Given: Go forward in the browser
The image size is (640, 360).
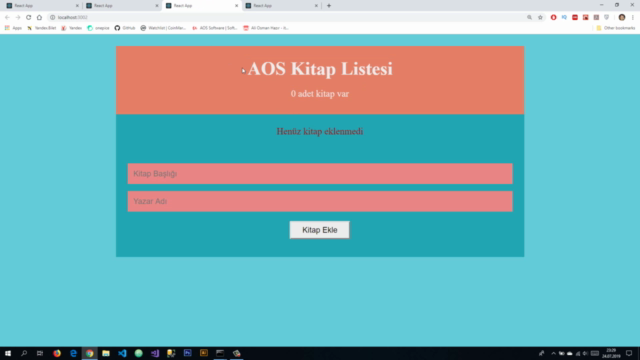Looking at the screenshot, I should coord(18,17).
